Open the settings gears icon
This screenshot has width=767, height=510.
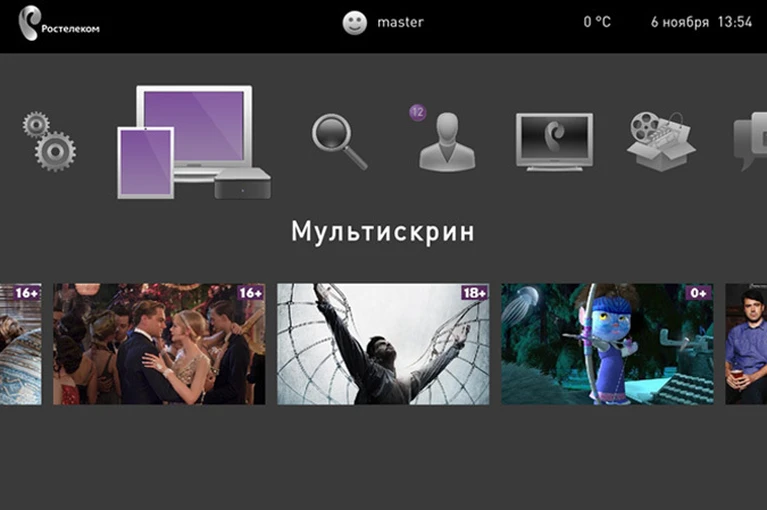pos(49,141)
